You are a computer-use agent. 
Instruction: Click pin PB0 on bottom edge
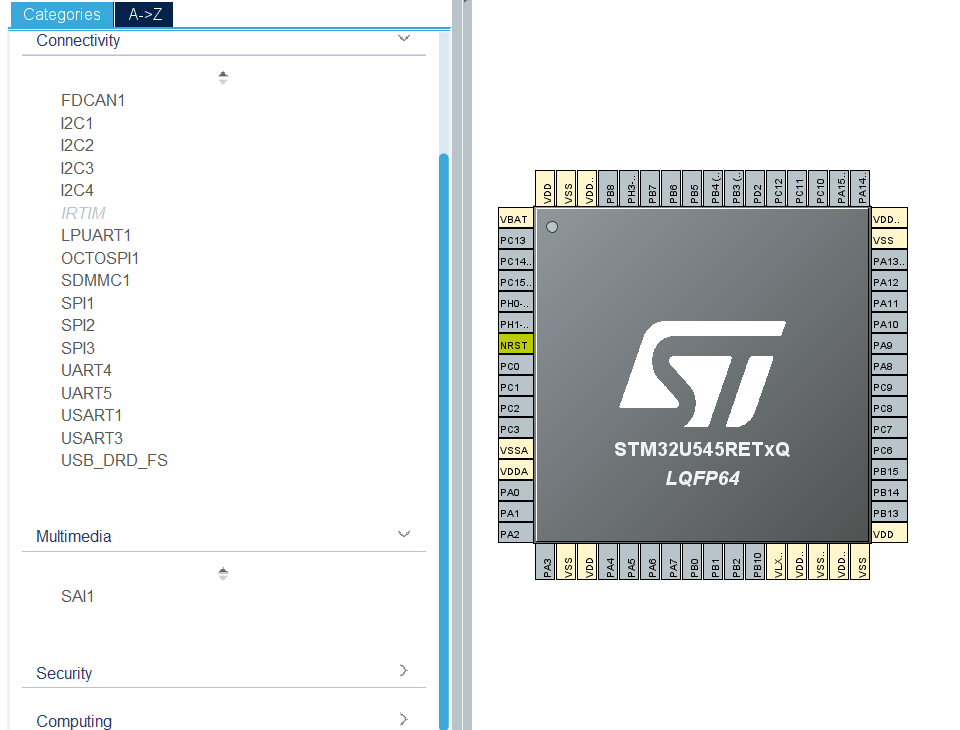692,562
